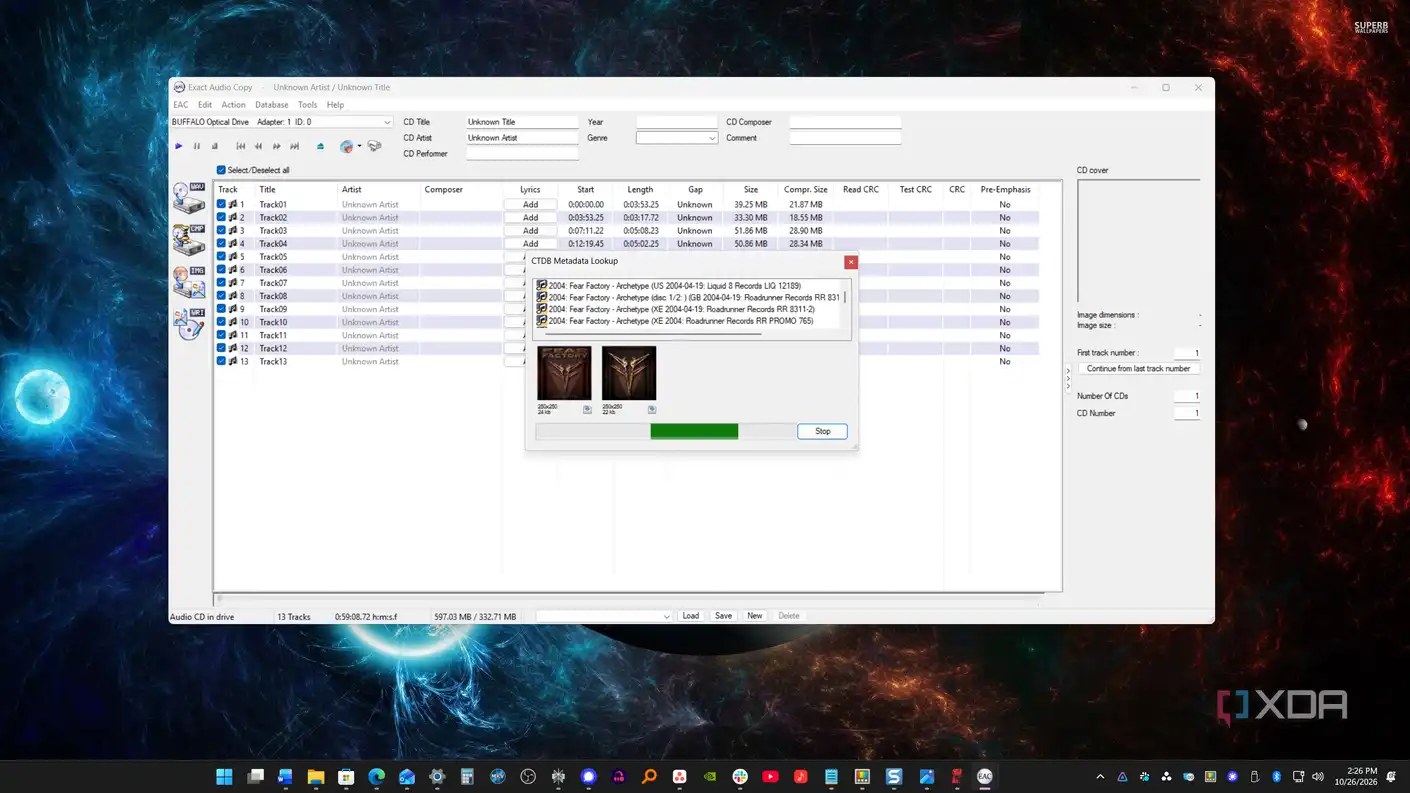Open the EAC menu
This screenshot has width=1410, height=793.
coord(180,104)
